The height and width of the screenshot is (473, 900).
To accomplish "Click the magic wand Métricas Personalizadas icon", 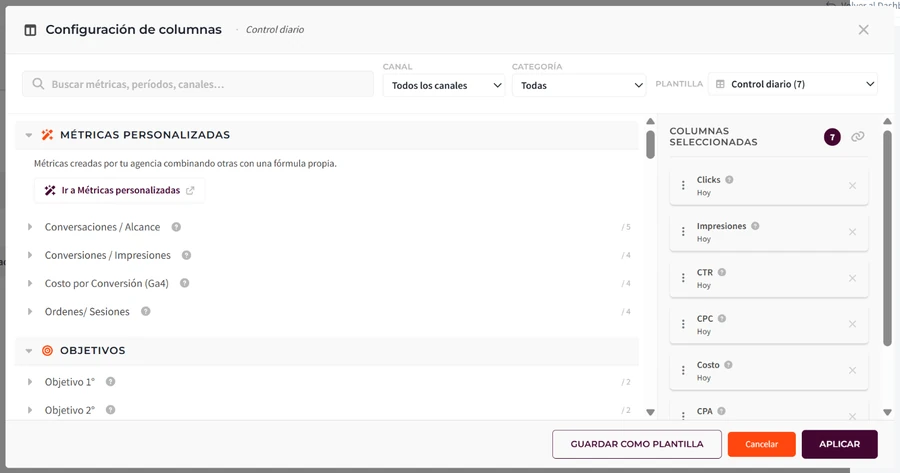I will pyautogui.click(x=47, y=135).
